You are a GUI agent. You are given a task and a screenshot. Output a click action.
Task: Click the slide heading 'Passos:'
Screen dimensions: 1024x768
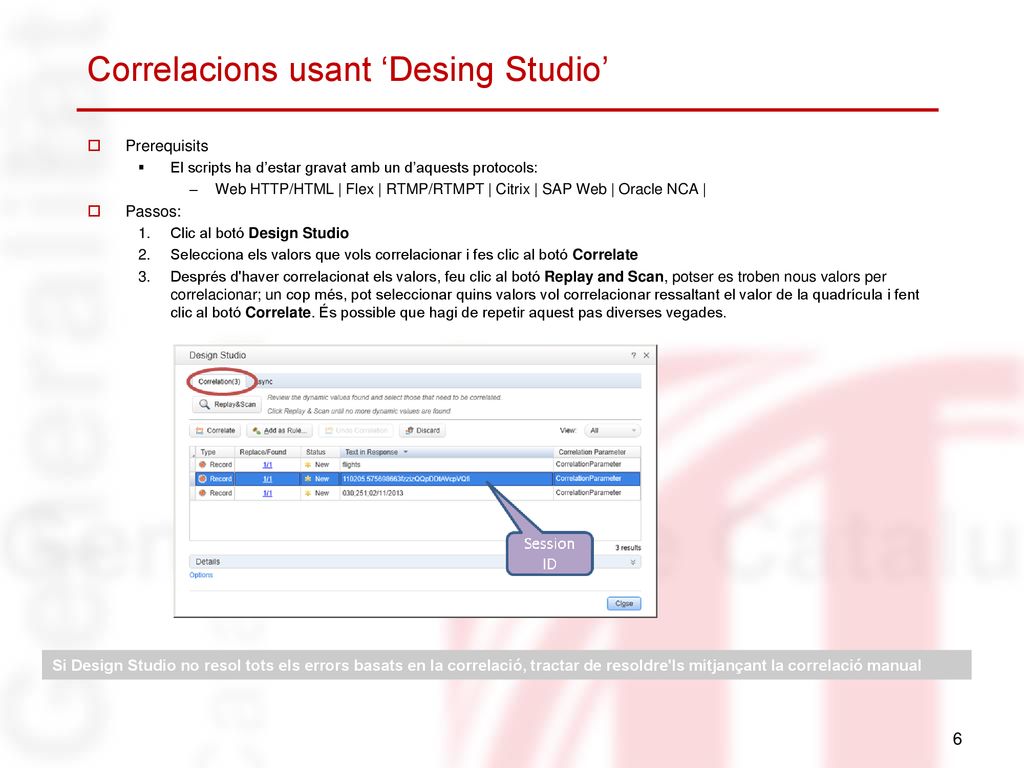(153, 212)
